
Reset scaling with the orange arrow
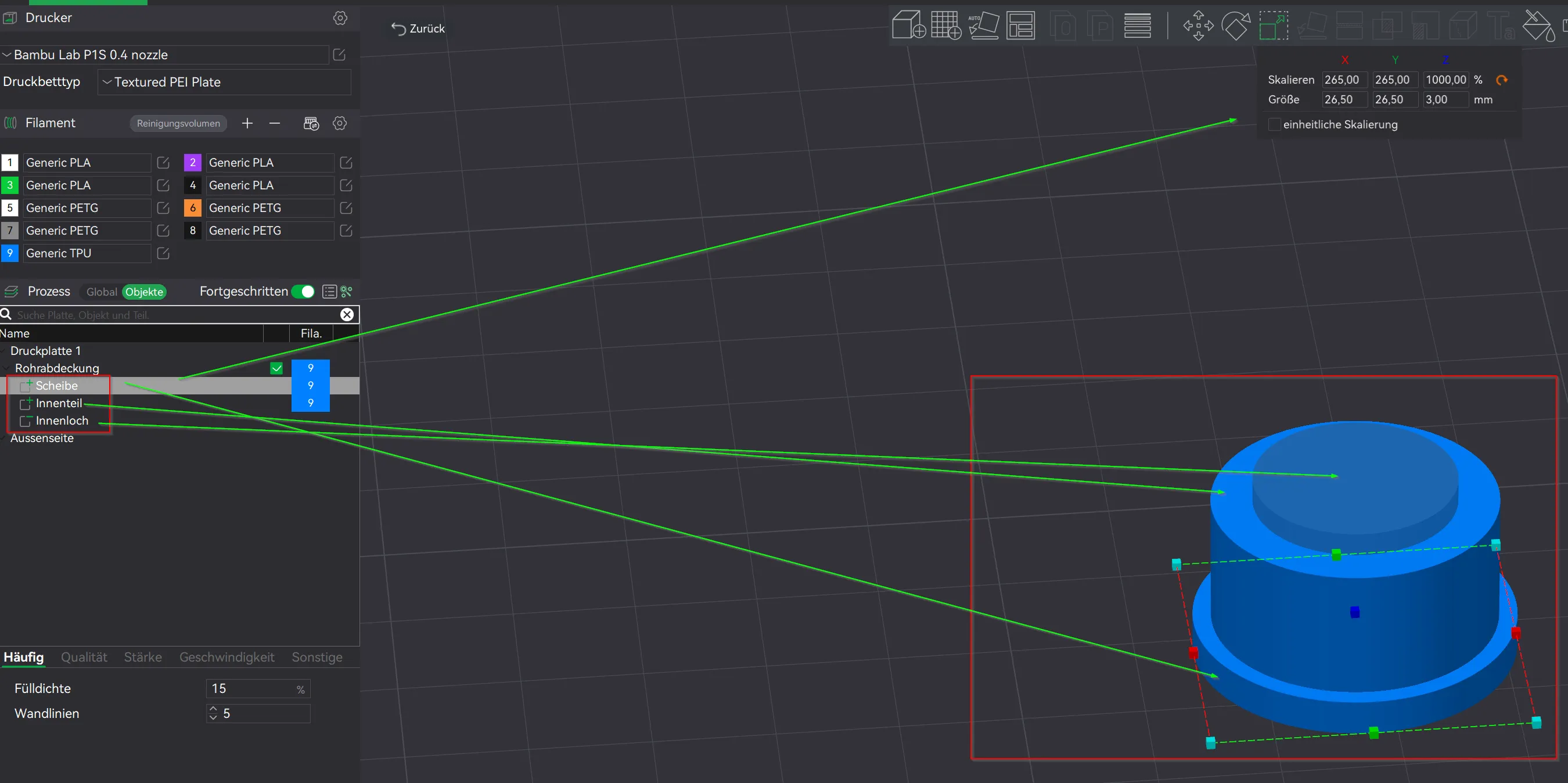(x=1502, y=80)
